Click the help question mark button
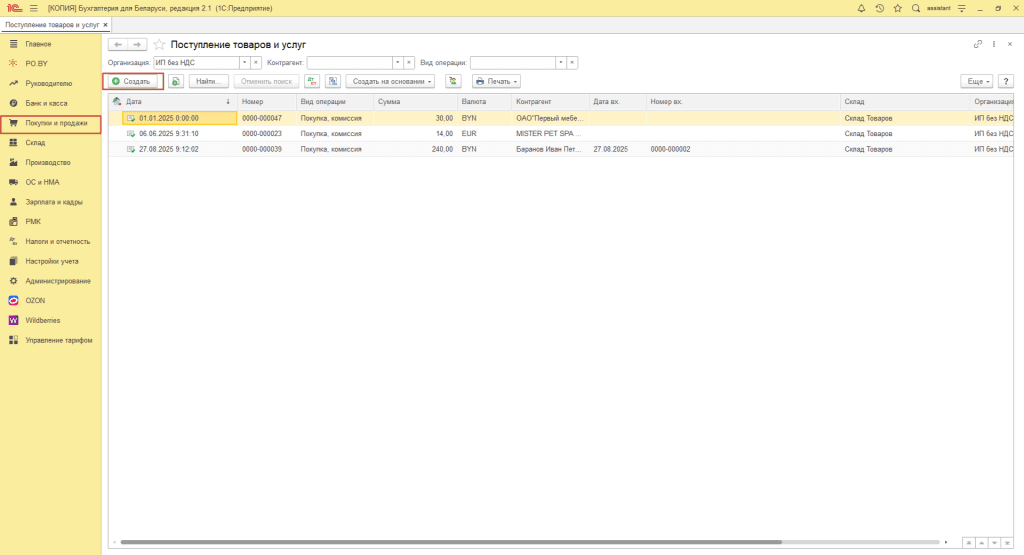Image resolution: width=1024 pixels, height=555 pixels. point(1005,81)
